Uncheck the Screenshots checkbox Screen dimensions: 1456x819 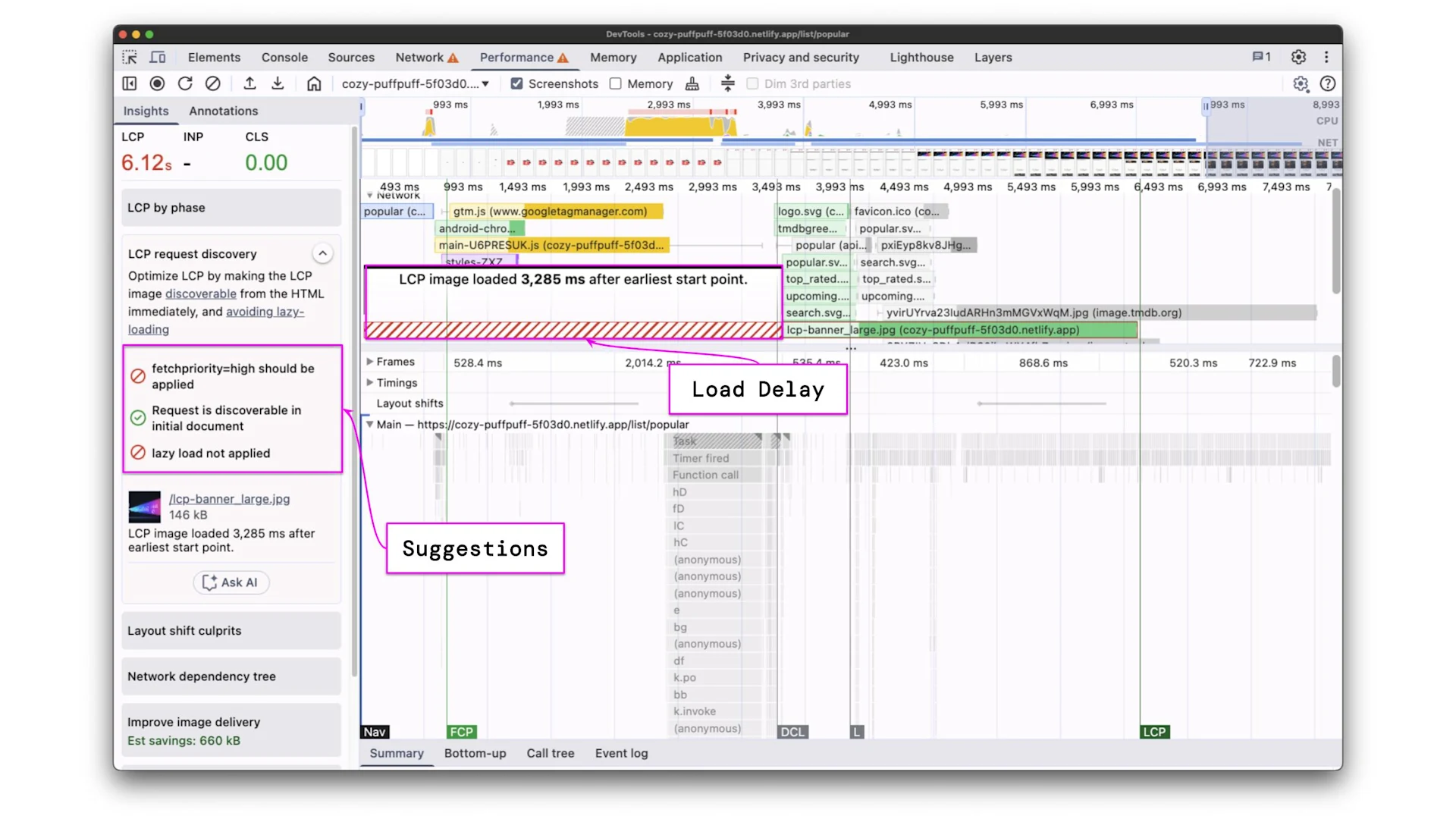[x=516, y=83]
